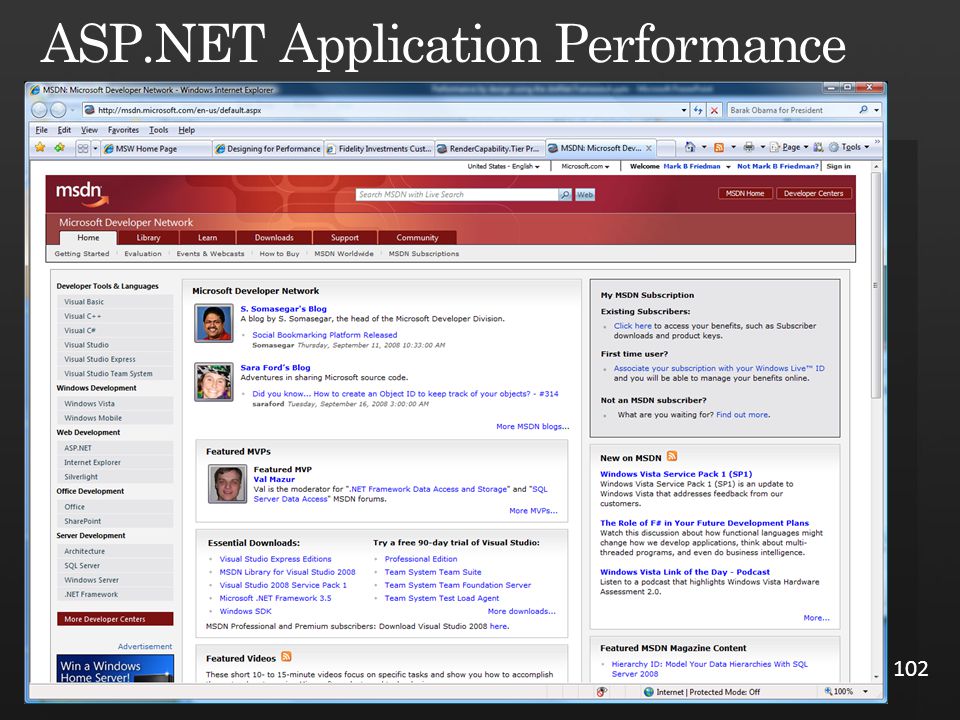Click the Sign in link

(x=838, y=166)
